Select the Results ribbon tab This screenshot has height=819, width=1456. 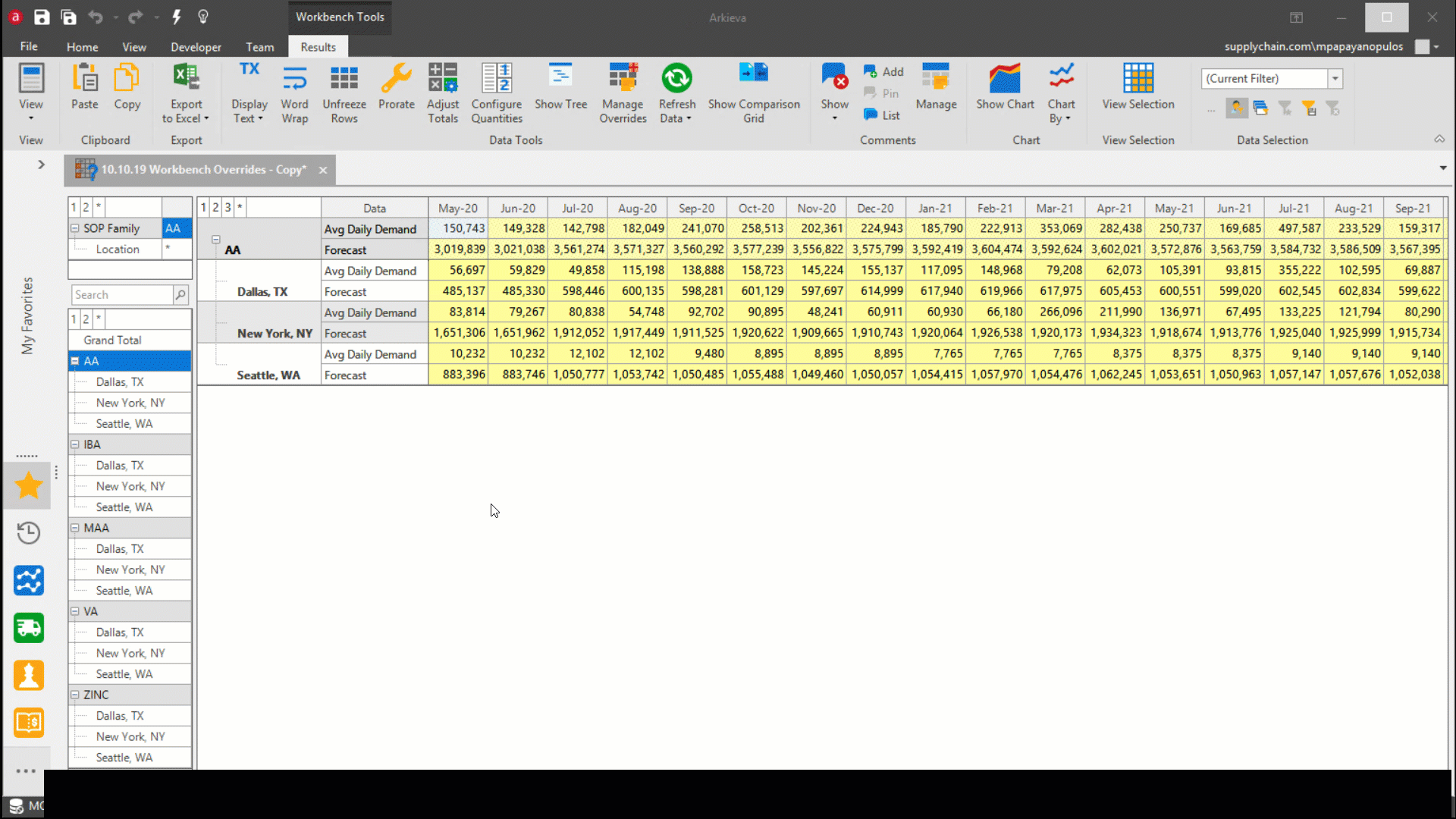point(318,47)
